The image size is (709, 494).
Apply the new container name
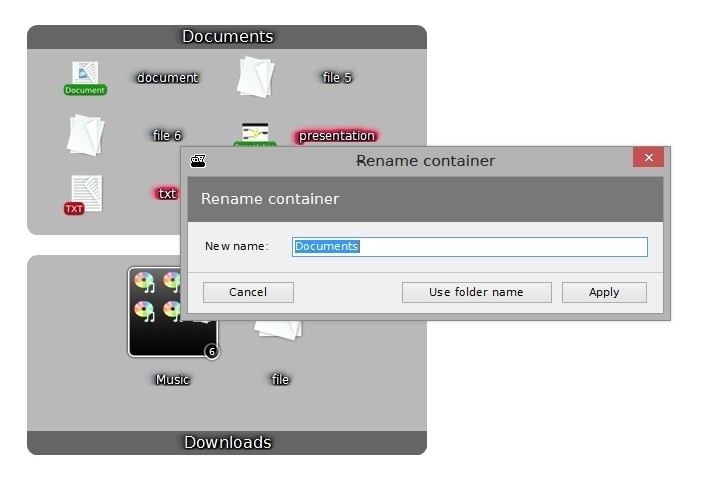point(604,292)
